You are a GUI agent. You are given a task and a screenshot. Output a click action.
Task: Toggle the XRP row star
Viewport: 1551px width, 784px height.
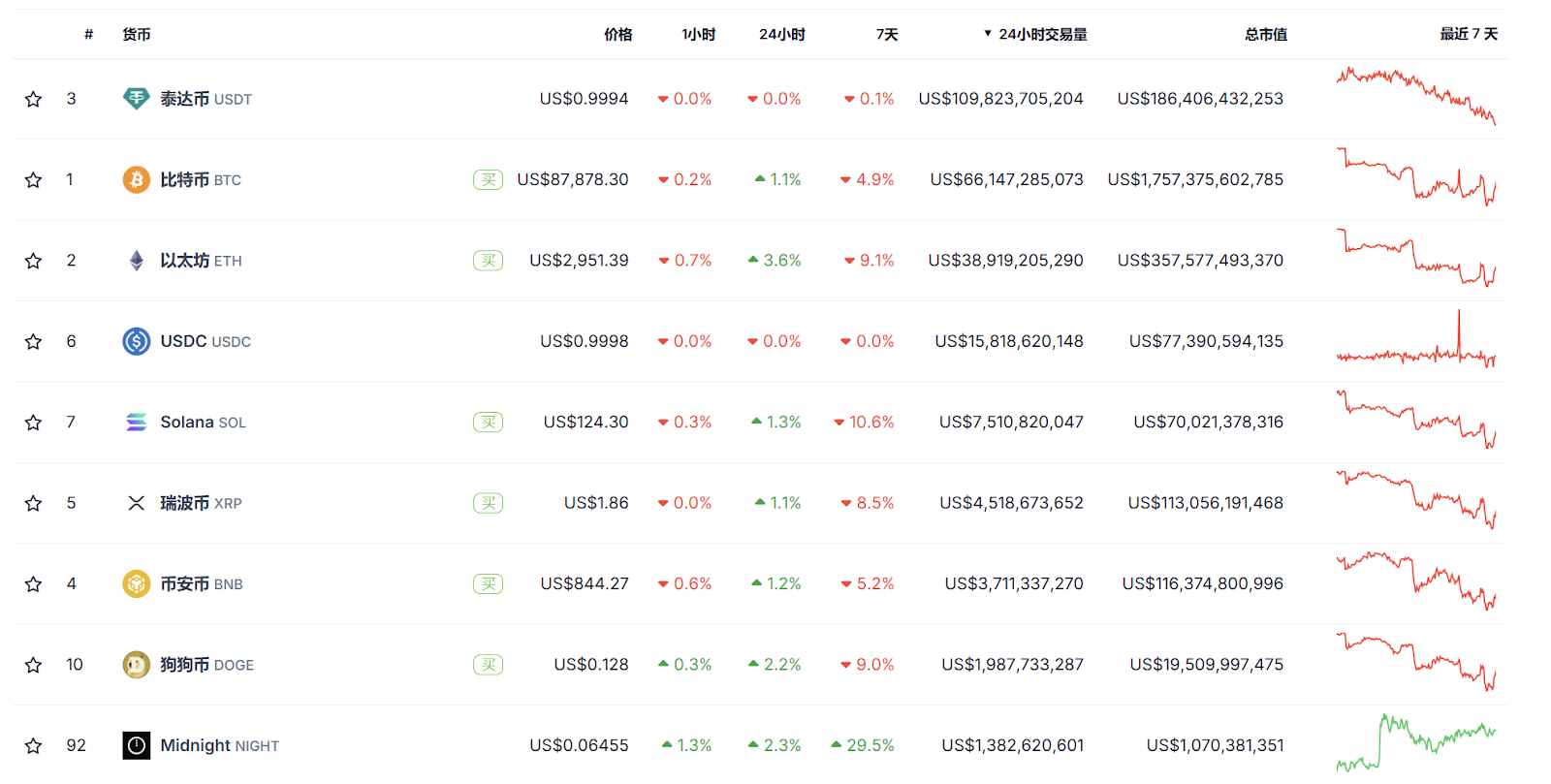(33, 503)
